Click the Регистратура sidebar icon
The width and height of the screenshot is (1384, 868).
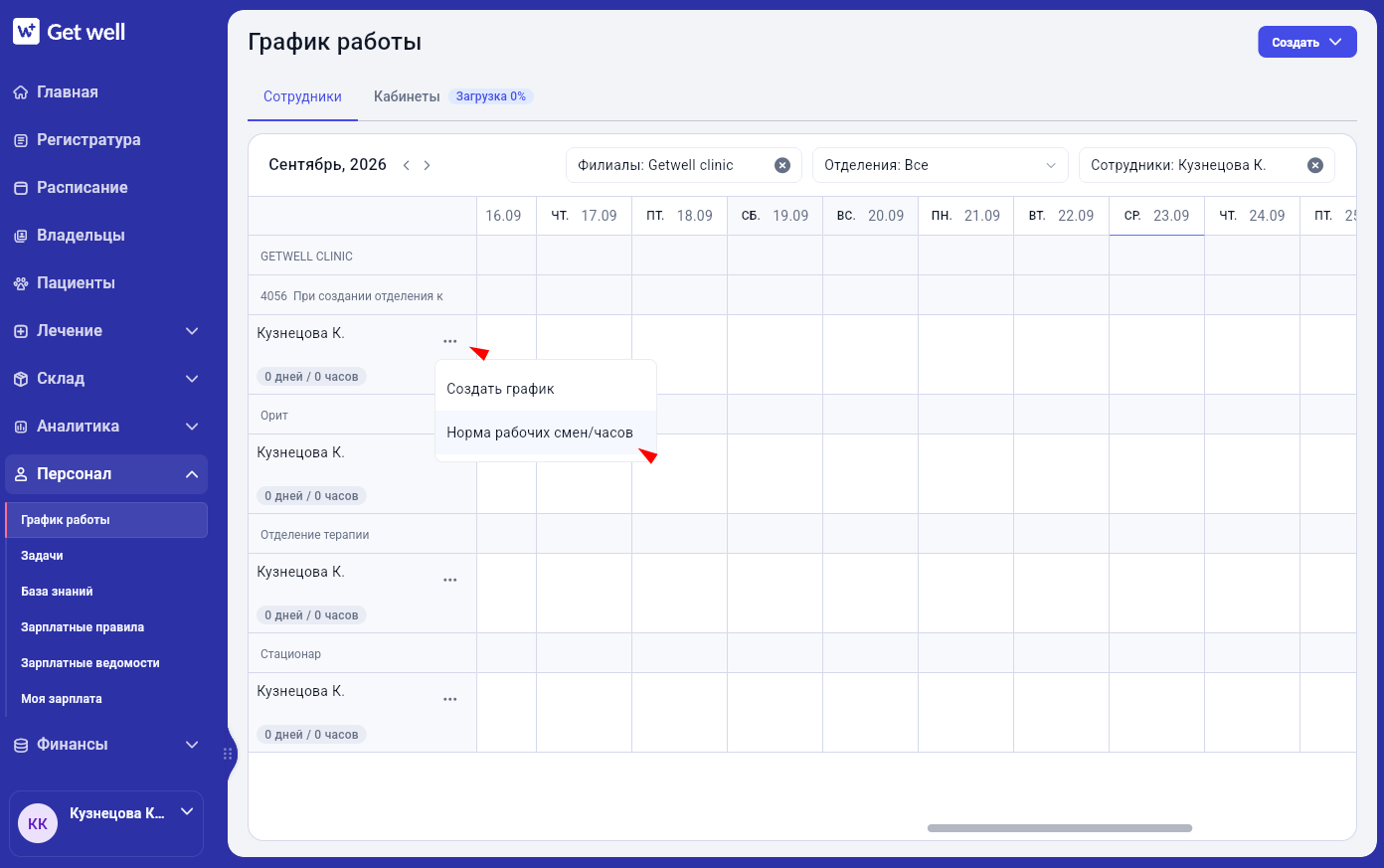[20, 140]
